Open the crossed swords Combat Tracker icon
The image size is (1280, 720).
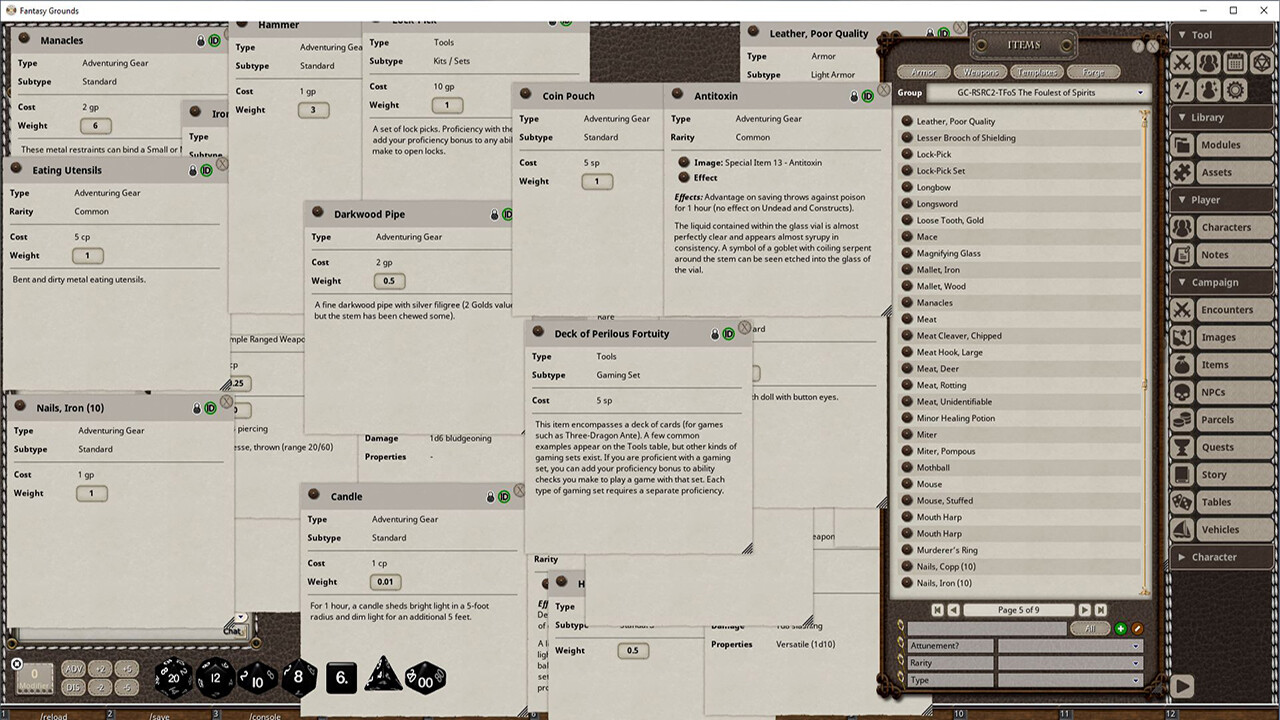[1183, 61]
